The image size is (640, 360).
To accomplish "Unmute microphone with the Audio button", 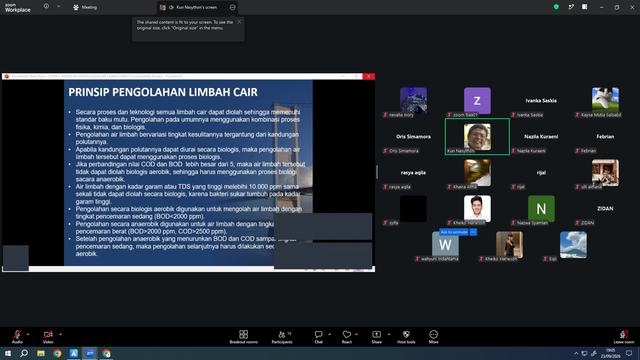I will point(17,337).
